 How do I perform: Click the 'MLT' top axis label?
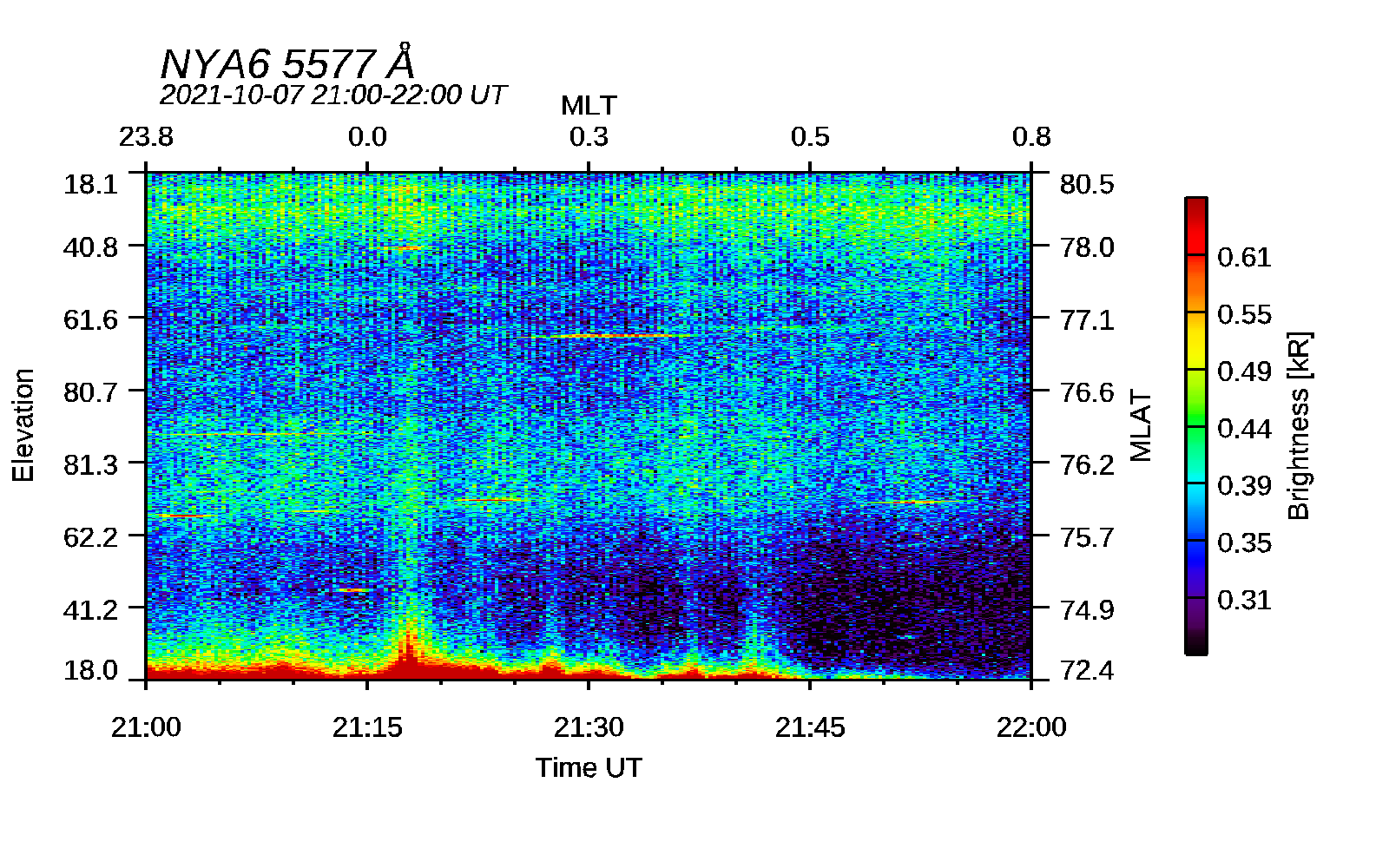[x=589, y=106]
